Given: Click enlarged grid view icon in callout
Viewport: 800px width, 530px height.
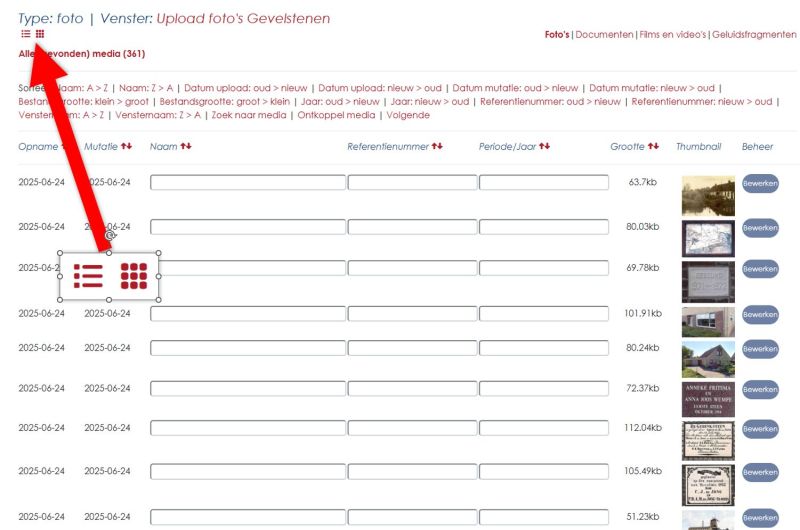Looking at the screenshot, I should (134, 276).
